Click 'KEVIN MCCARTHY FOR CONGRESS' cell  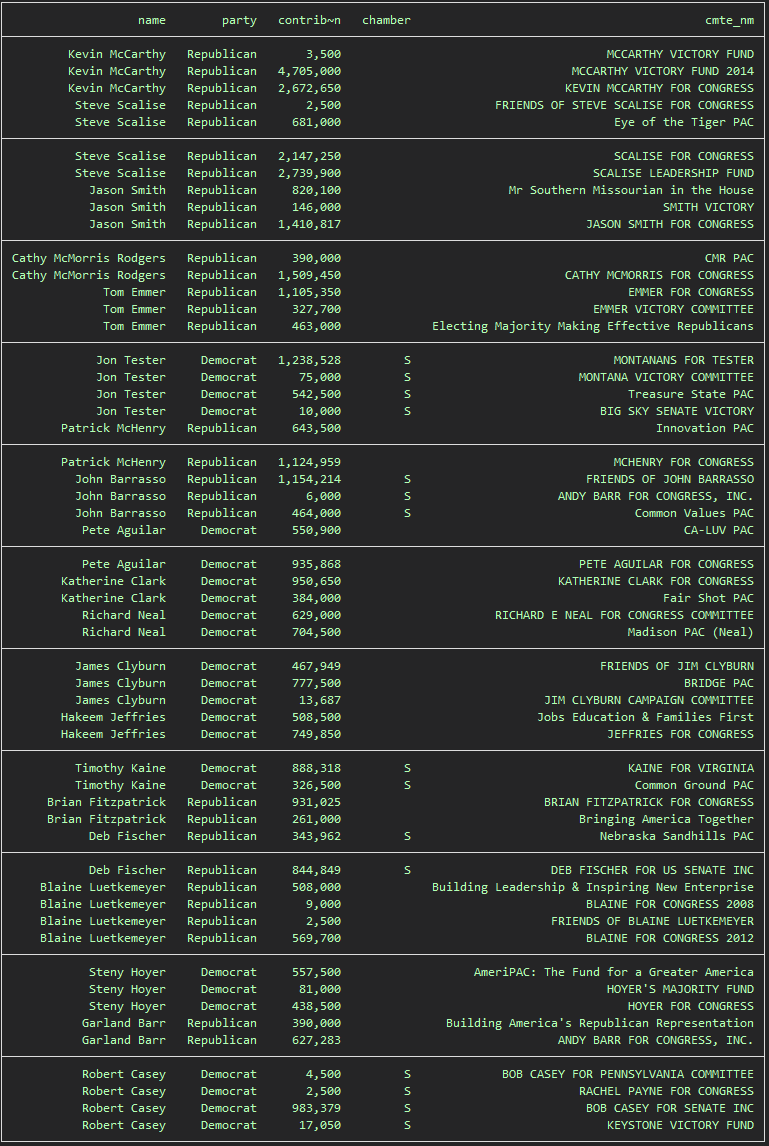(659, 88)
